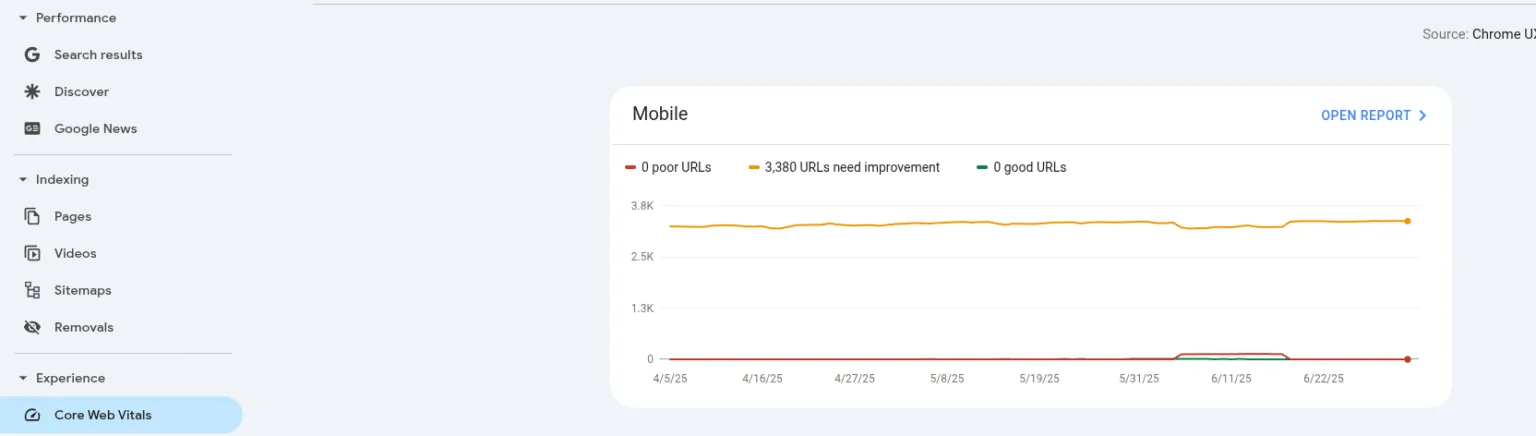1536x436 pixels.
Task: Click the Videos icon in sidebar
Action: click(32, 254)
